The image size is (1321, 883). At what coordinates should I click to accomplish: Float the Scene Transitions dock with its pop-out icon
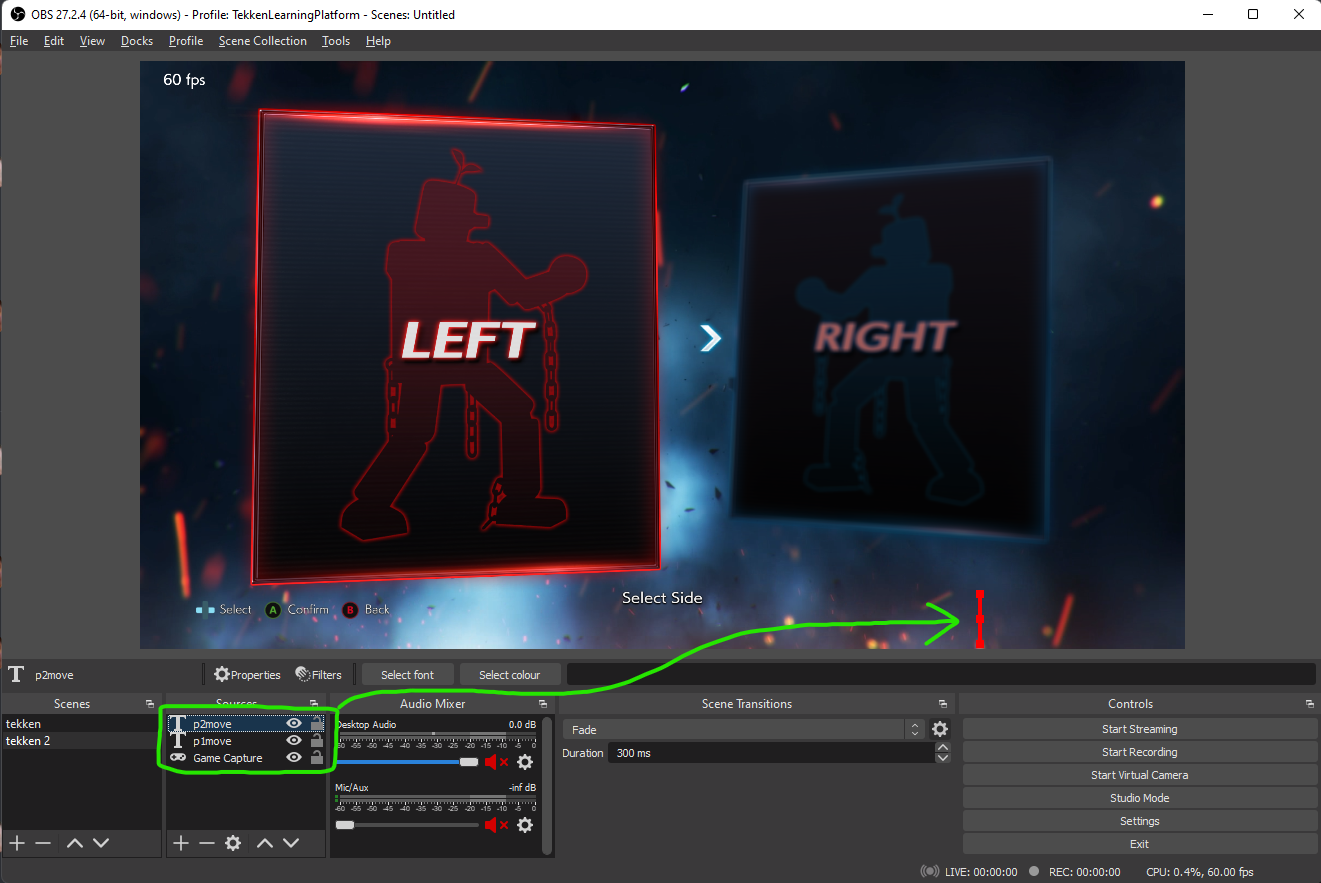tap(942, 704)
